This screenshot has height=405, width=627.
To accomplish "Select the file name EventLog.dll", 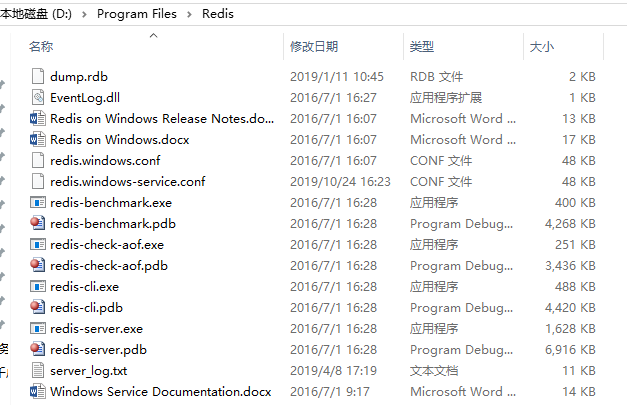I will (85, 98).
